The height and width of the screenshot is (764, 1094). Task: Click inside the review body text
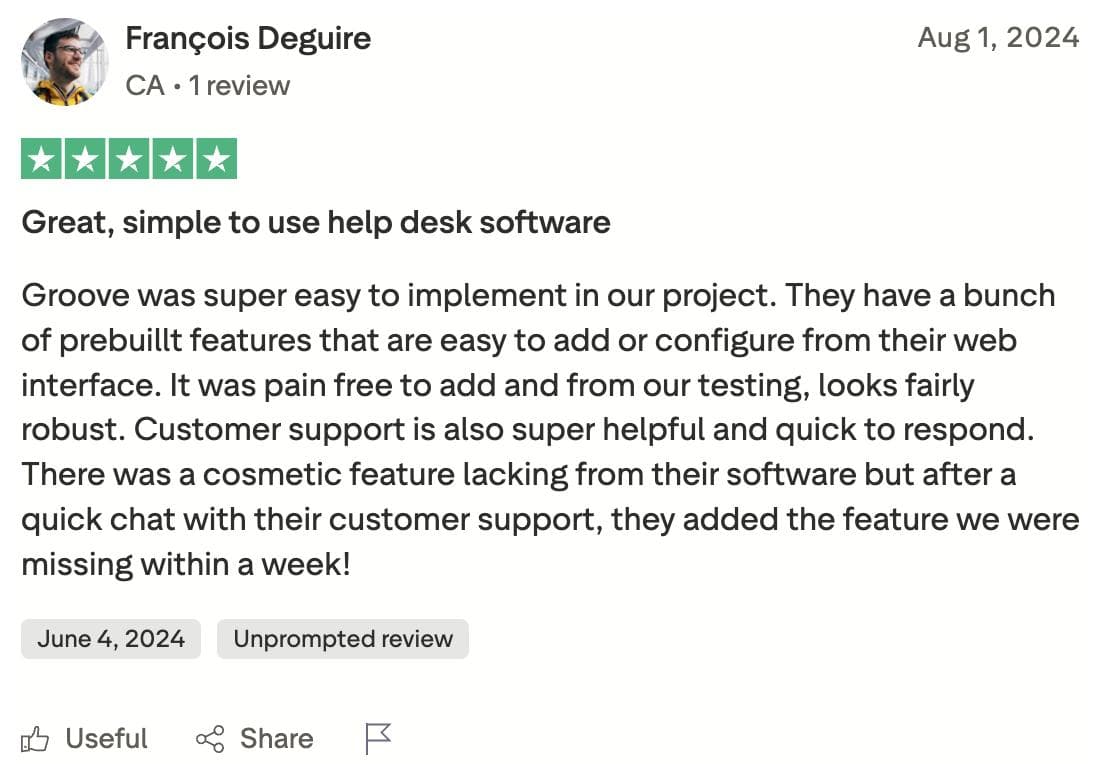(540, 430)
